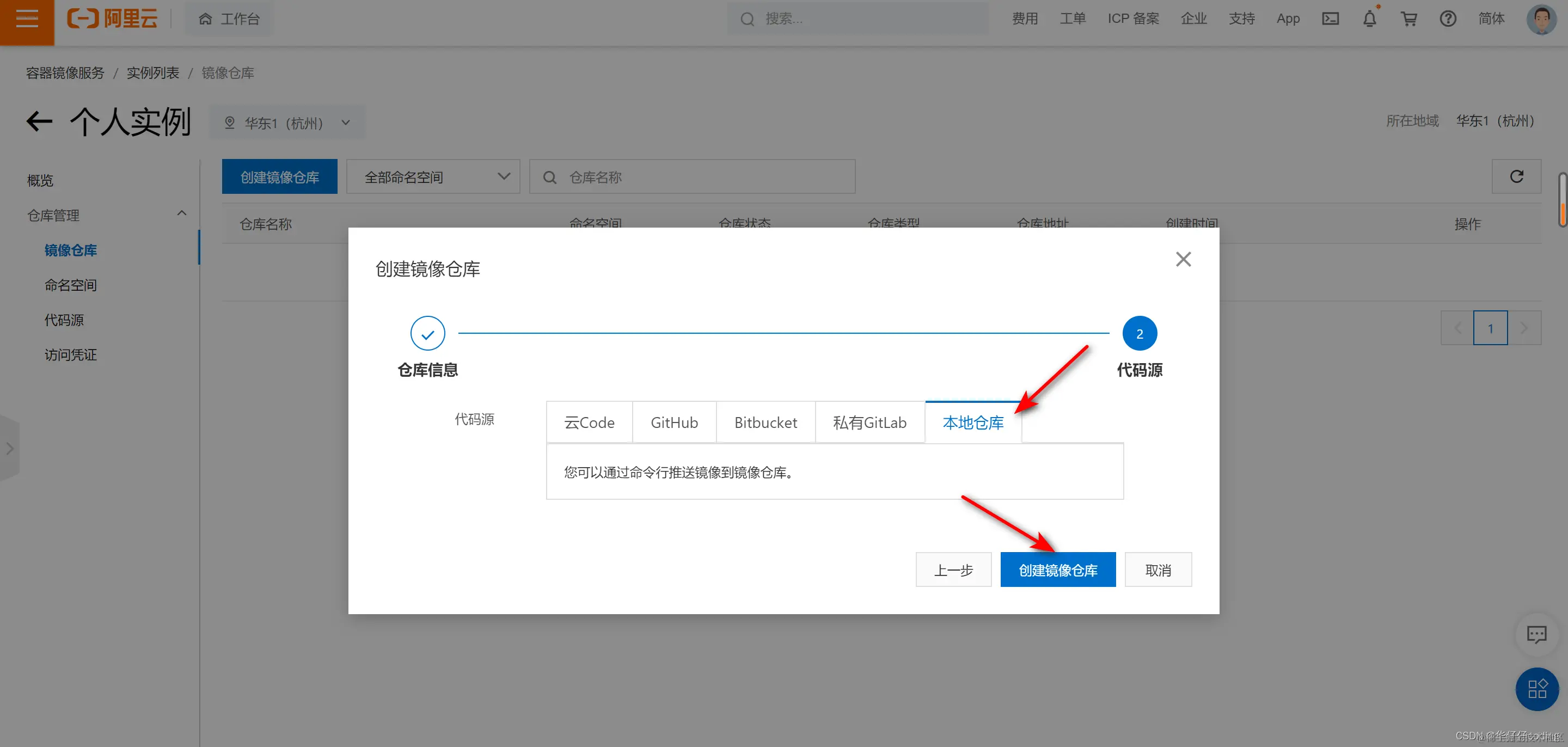This screenshot has height=747, width=1568.
Task: Click the 创建镜像仓库 button in the dialog
Action: pyautogui.click(x=1057, y=569)
